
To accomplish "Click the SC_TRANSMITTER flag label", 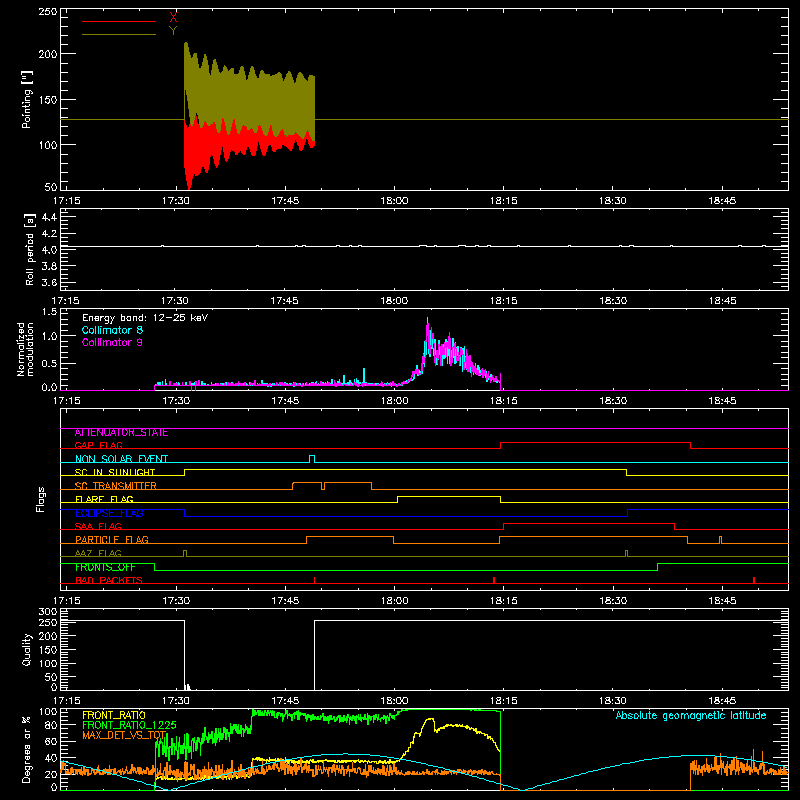I will coord(116,485).
